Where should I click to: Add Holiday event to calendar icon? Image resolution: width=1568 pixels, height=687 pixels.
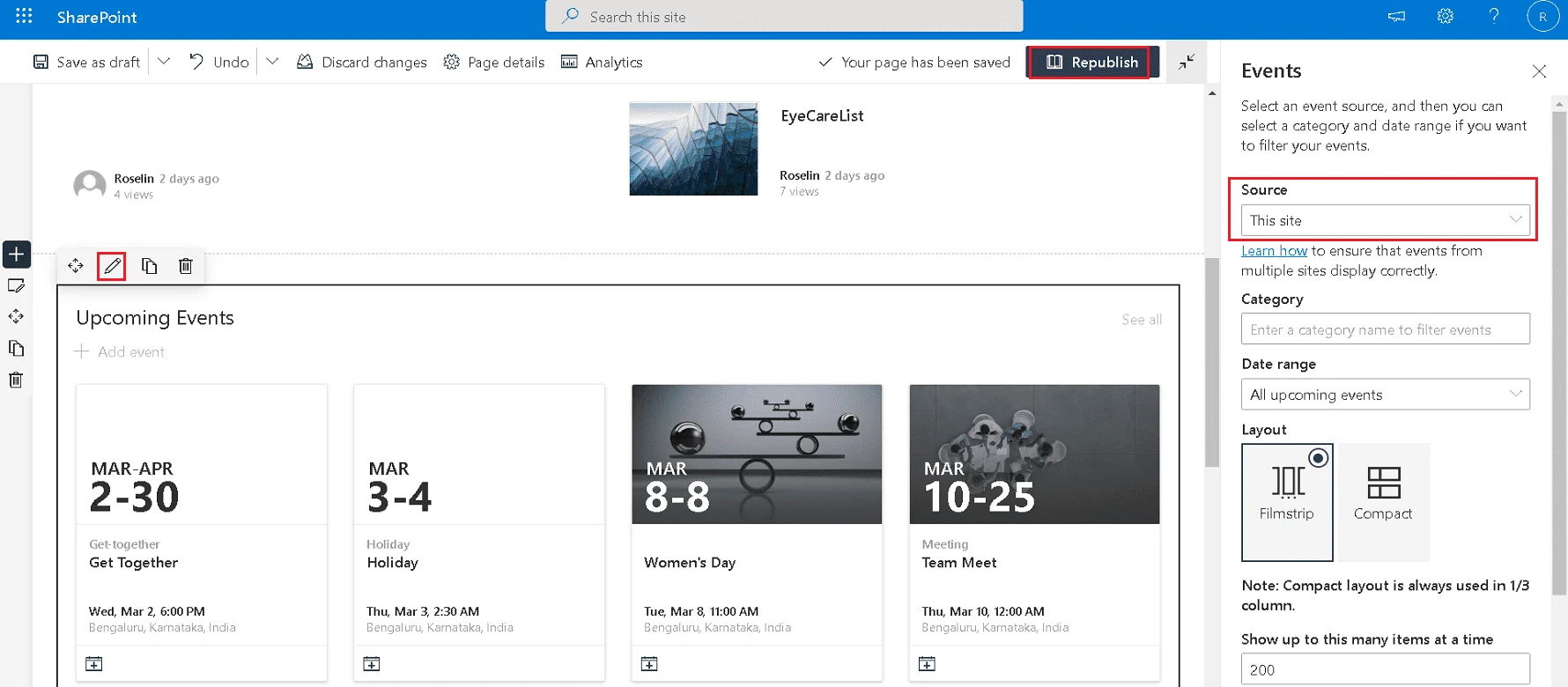[372, 663]
